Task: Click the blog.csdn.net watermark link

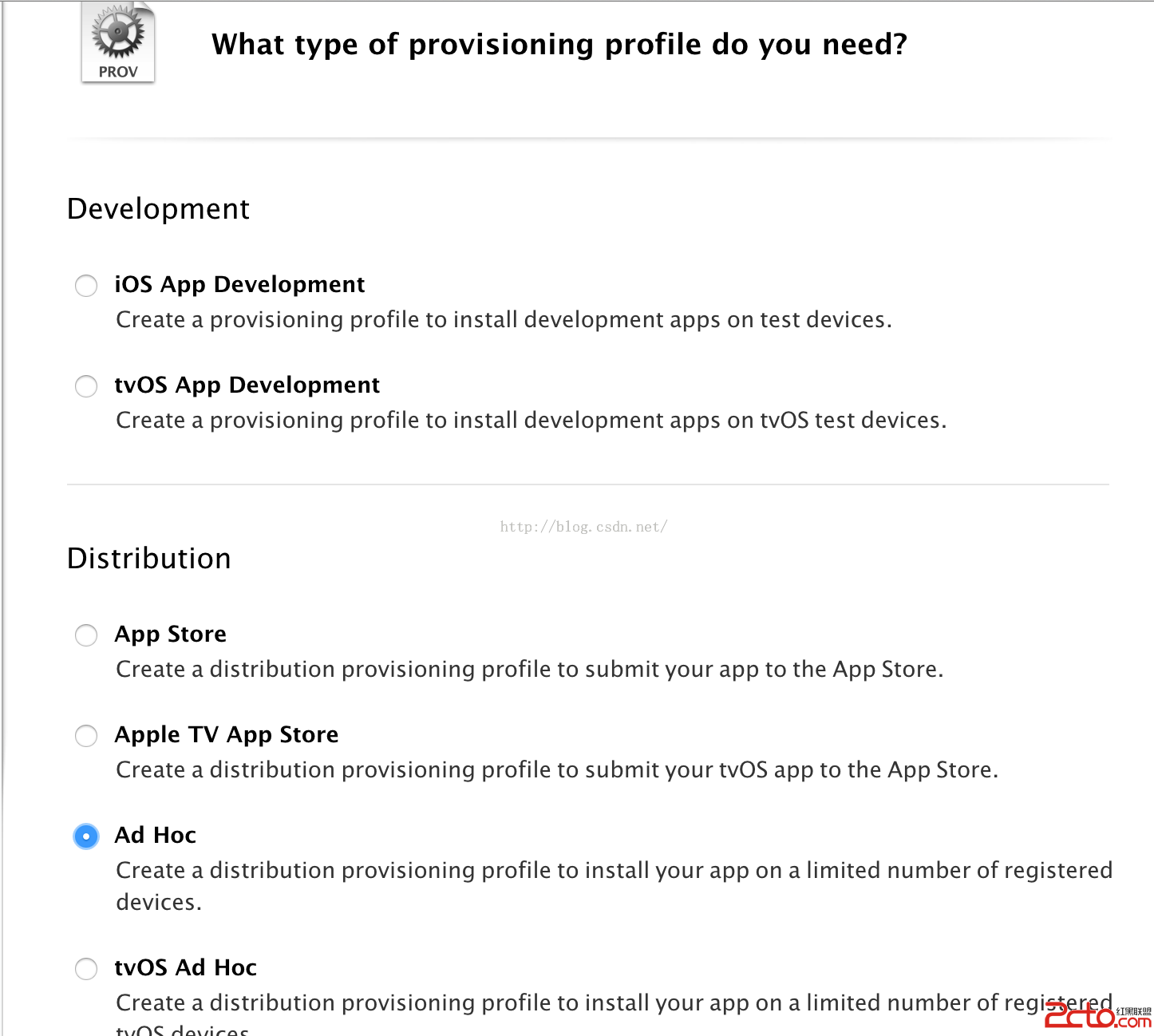Action: click(x=583, y=527)
